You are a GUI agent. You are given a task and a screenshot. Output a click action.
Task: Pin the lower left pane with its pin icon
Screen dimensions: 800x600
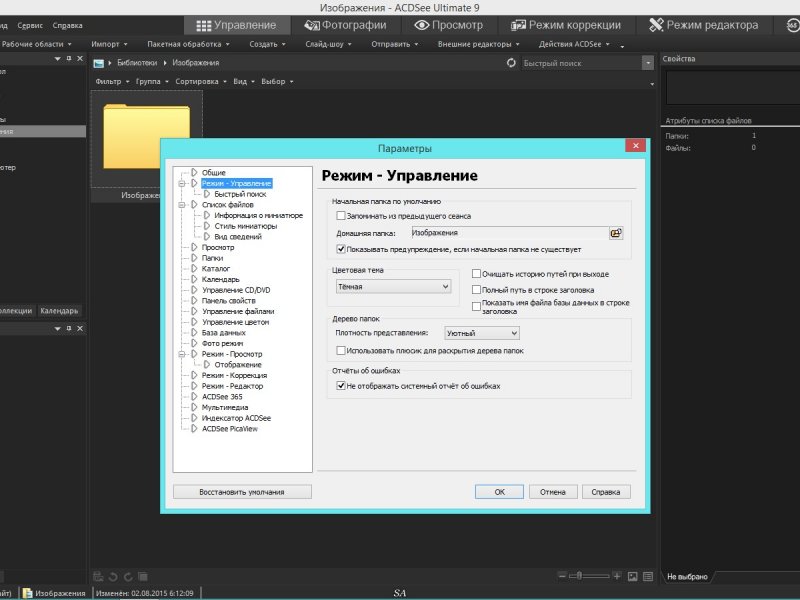69,329
